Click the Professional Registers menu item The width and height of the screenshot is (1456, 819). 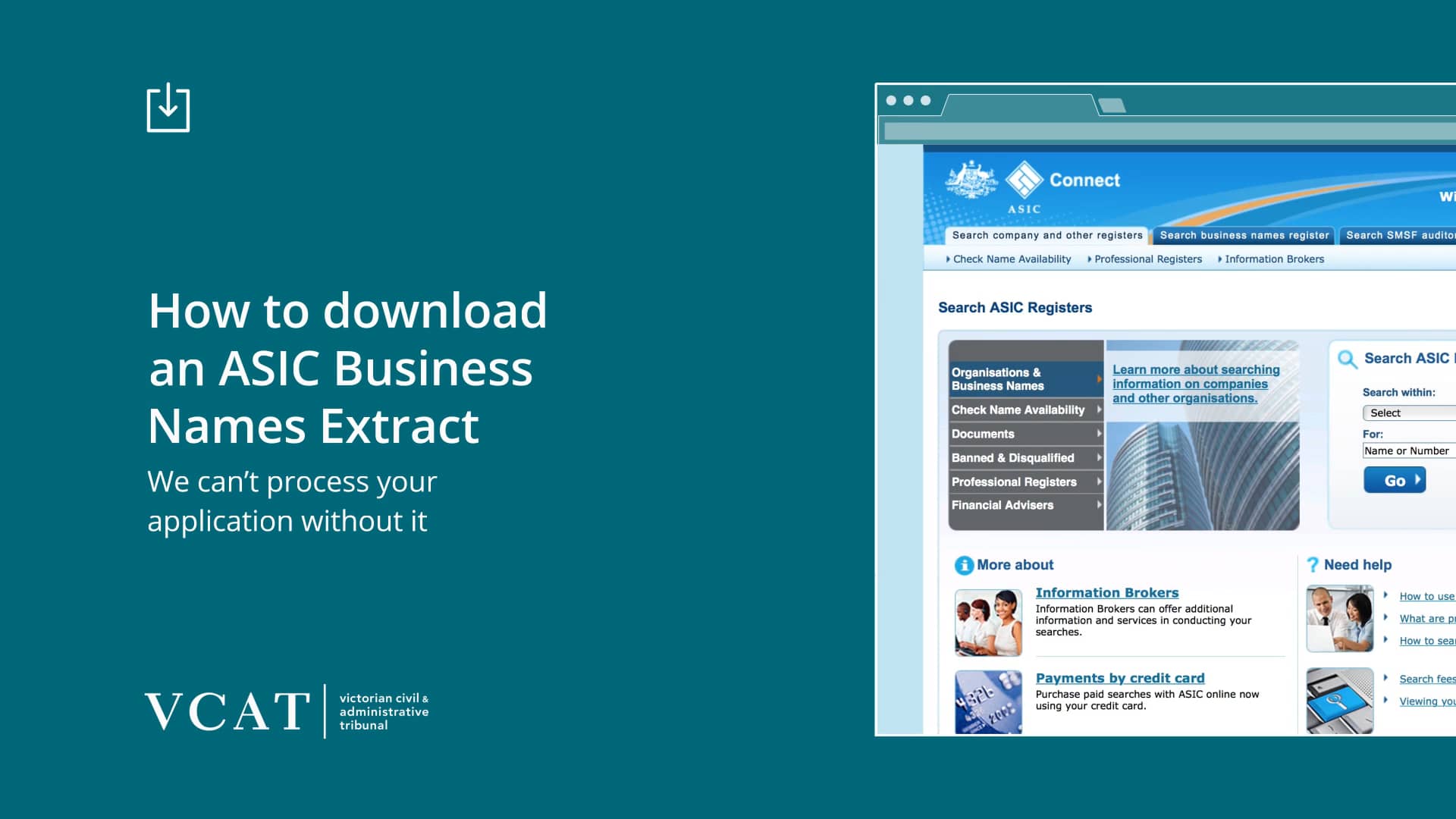point(1015,482)
